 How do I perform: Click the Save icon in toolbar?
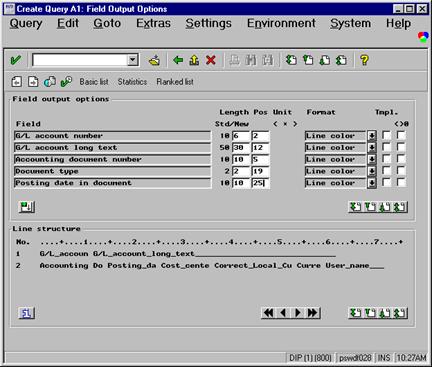154,60
